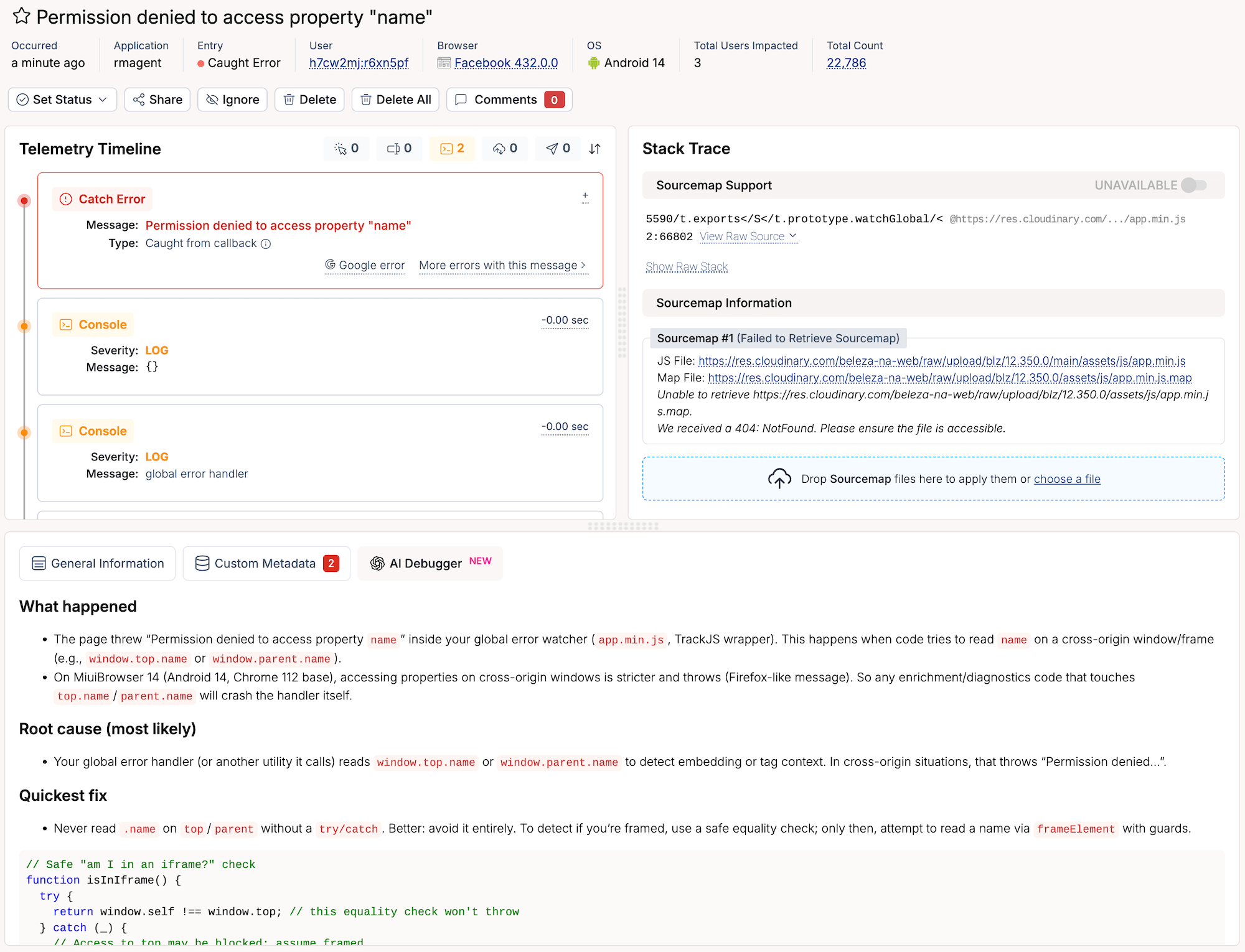Switch to AI Debugger tab
Image resolution: width=1245 pixels, height=952 pixels.
point(430,564)
